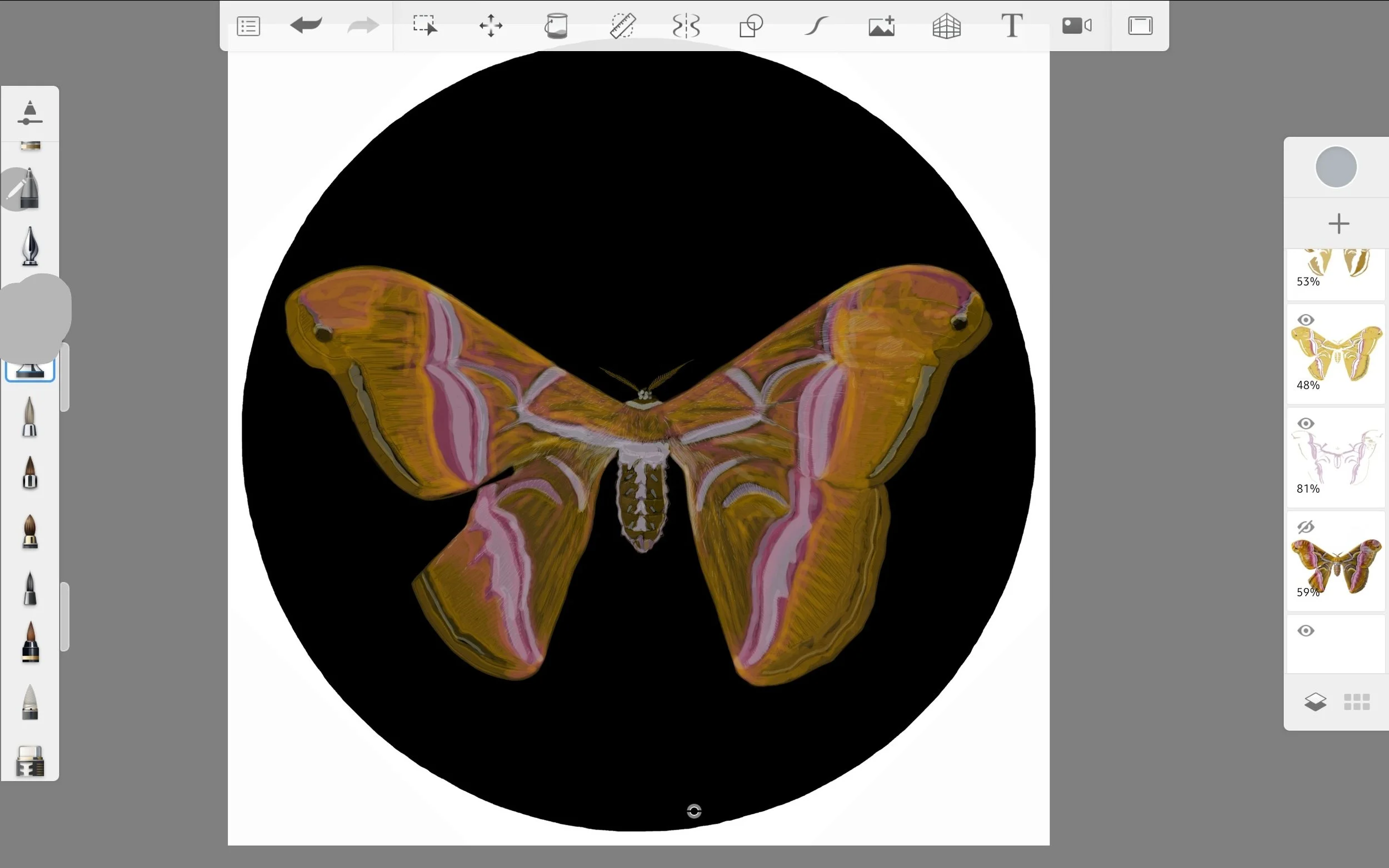Pick the thin gray pointed brush below selected brush
The width and height of the screenshot is (1389, 868).
[30, 418]
